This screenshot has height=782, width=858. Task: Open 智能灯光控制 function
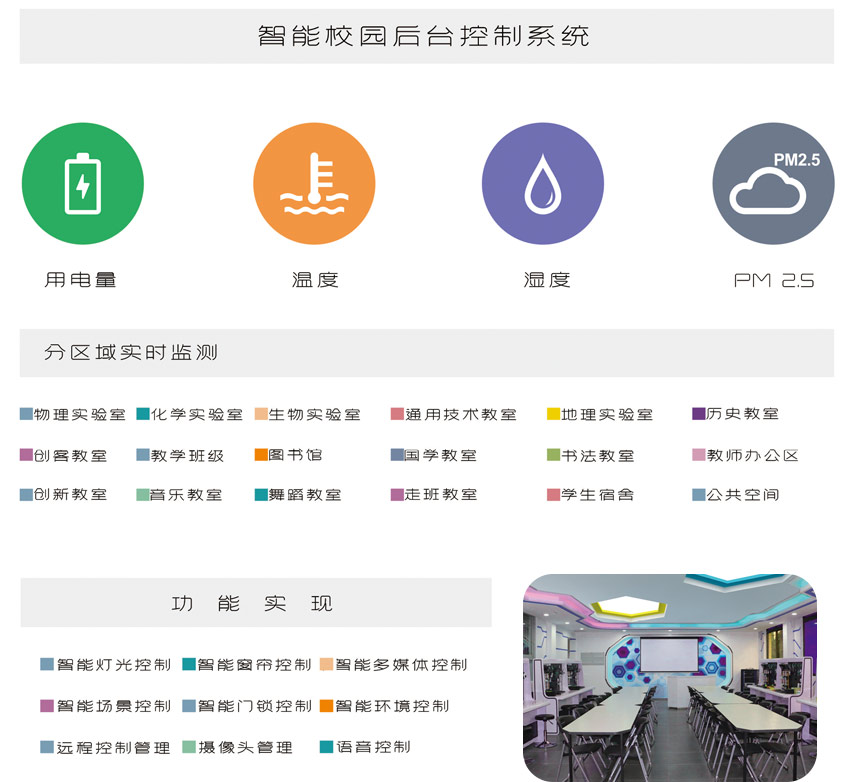click(113, 665)
